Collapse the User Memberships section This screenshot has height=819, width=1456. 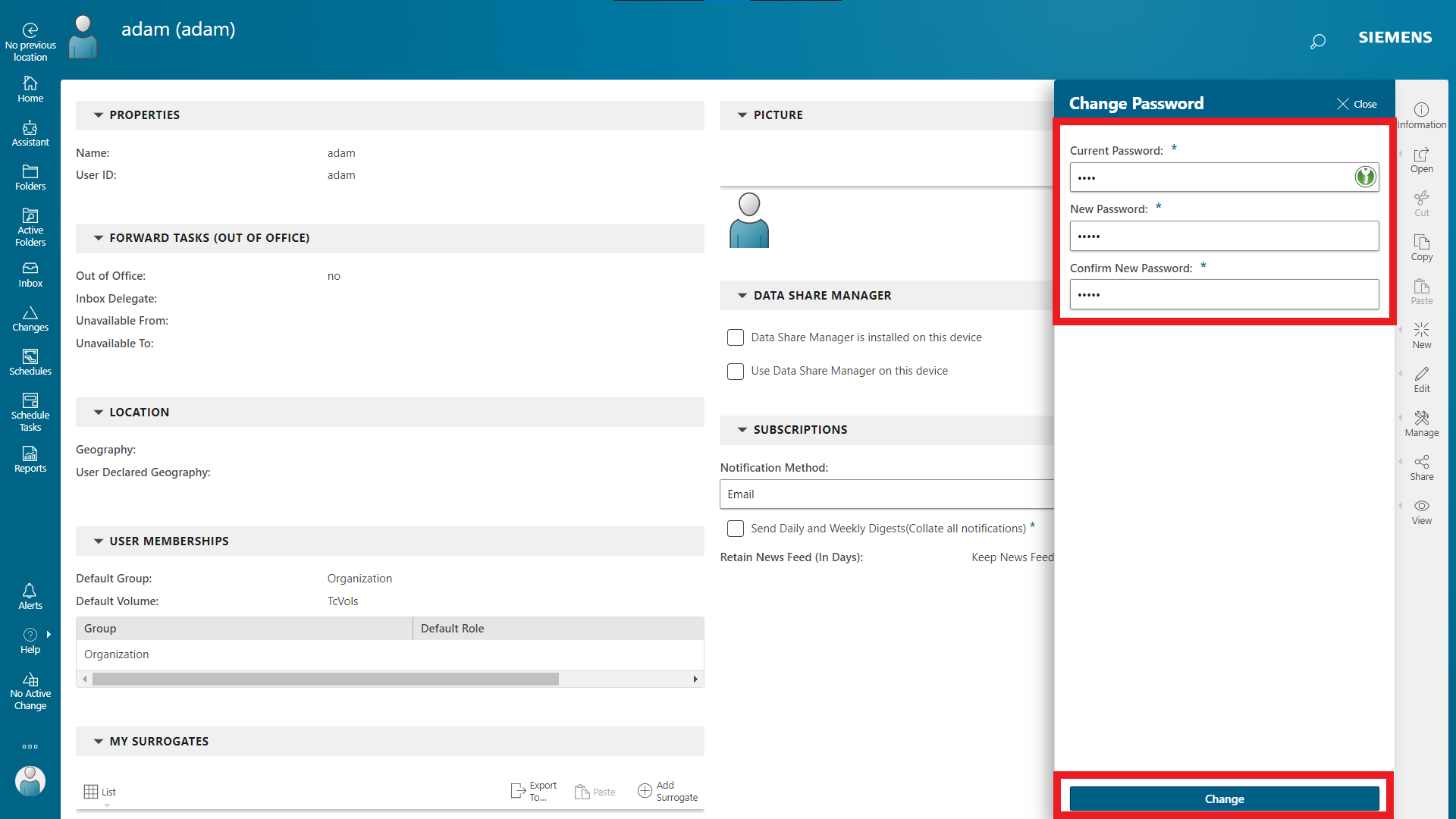[99, 541]
